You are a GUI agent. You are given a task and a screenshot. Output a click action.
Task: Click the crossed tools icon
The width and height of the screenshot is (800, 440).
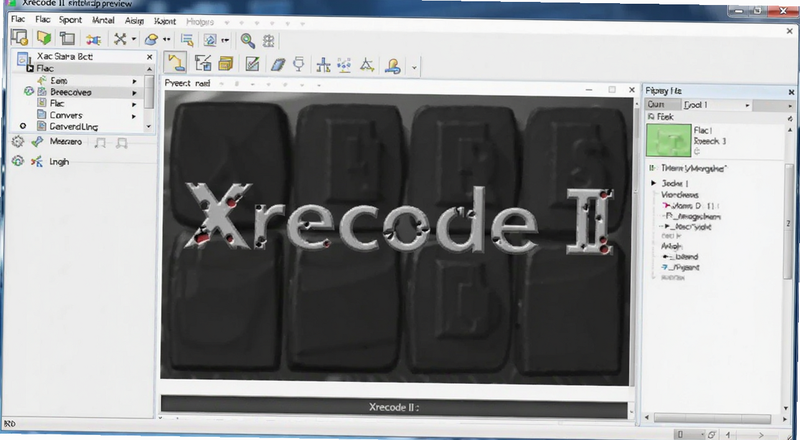pyautogui.click(x=120, y=39)
